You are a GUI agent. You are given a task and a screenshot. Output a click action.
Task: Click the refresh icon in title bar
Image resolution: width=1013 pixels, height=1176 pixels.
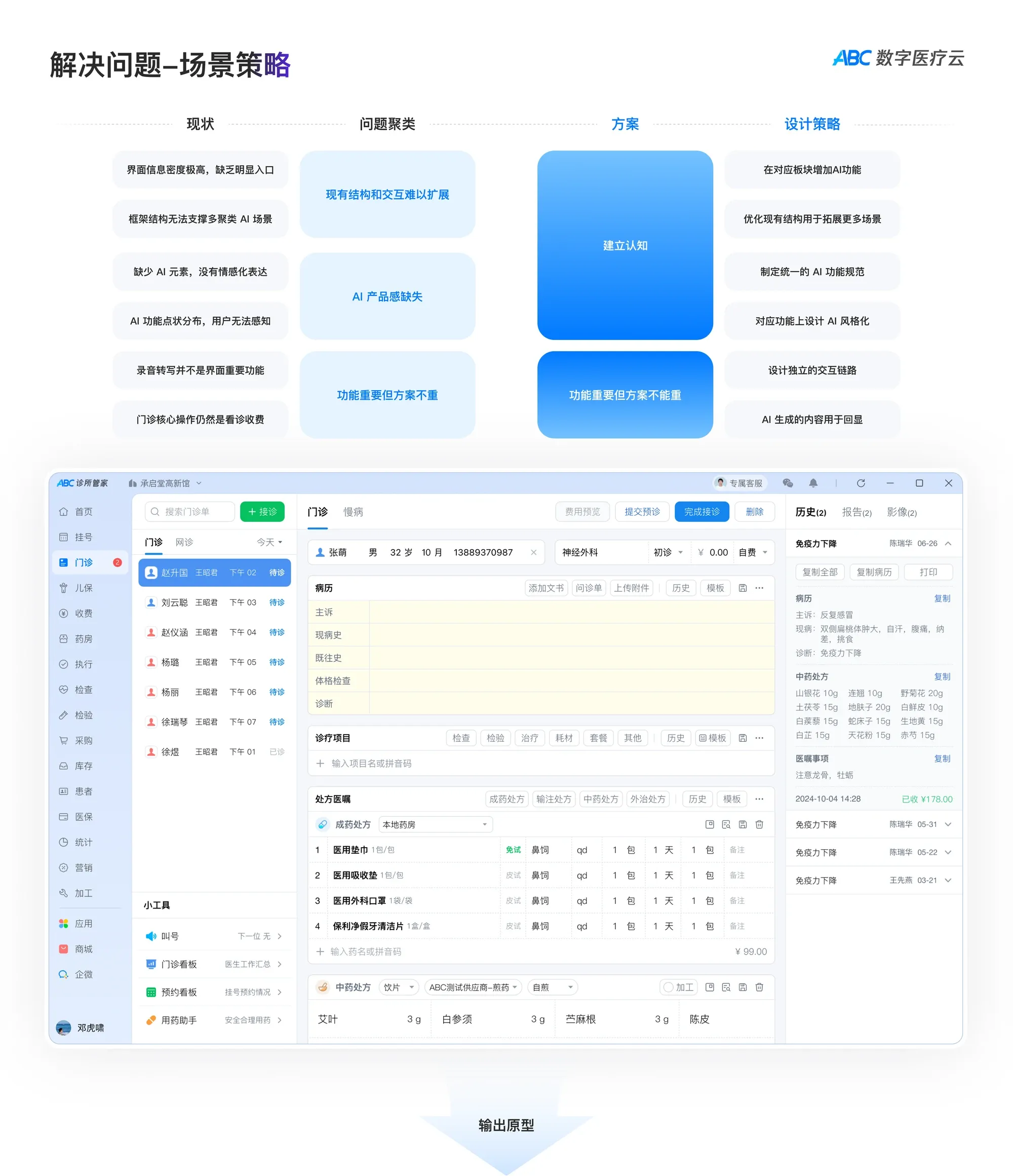tap(861, 483)
